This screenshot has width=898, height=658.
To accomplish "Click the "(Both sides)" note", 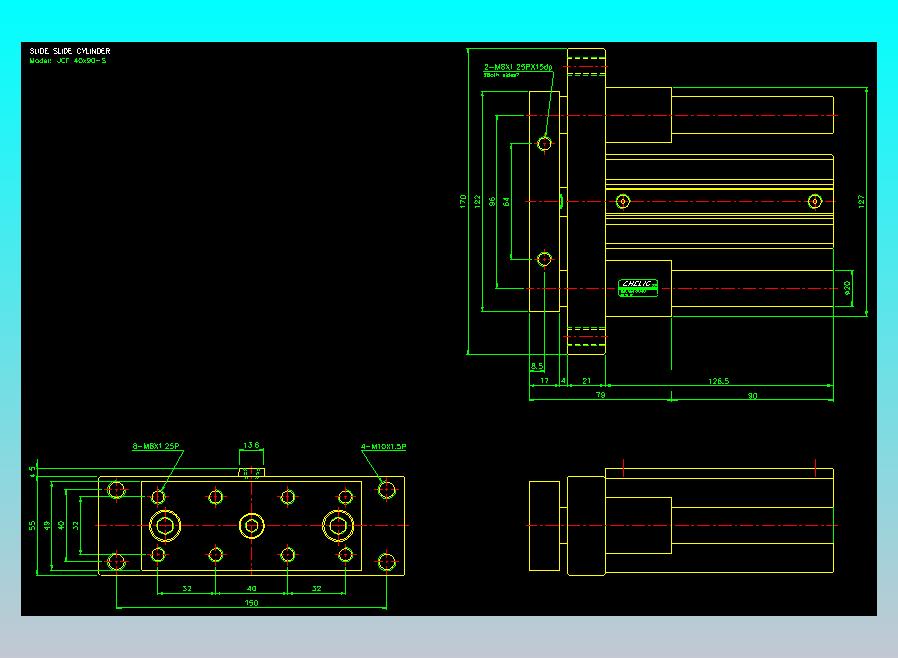I will (x=501, y=75).
